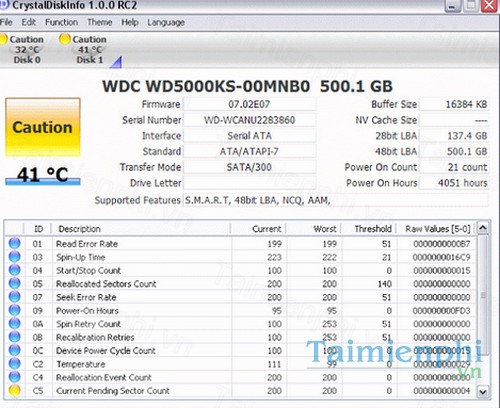500x408 pixels.
Task: Click scrollbar up arrow in SMART list
Action: [x=483, y=228]
